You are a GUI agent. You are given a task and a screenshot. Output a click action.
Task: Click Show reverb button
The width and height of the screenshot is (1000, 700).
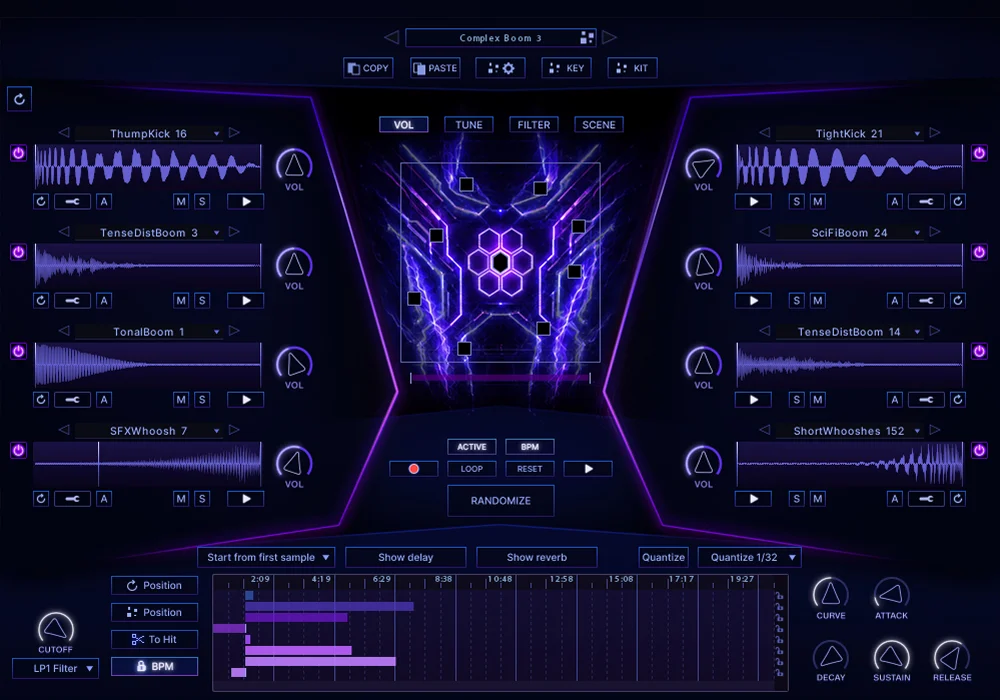(x=537, y=557)
